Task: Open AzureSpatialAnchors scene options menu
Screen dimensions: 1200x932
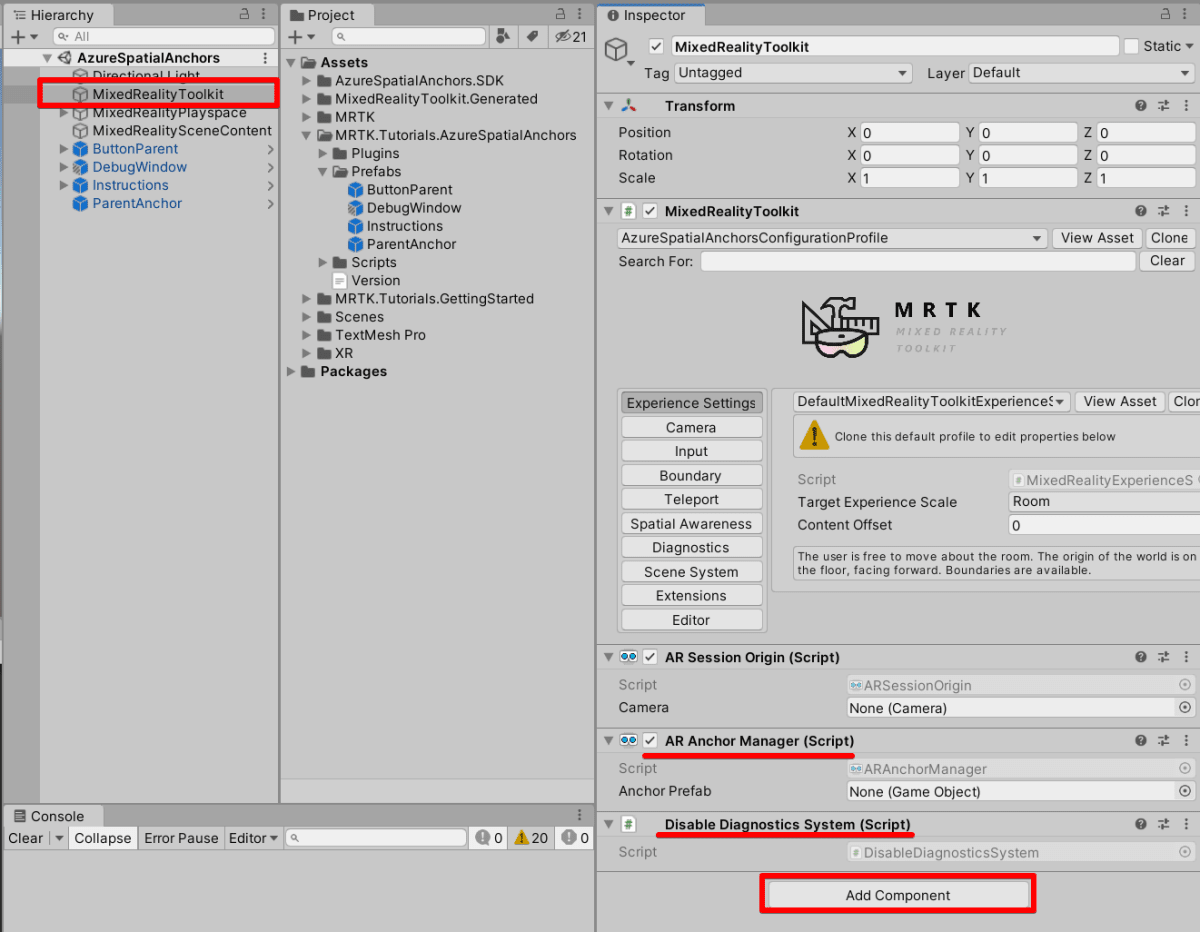Action: [265, 58]
